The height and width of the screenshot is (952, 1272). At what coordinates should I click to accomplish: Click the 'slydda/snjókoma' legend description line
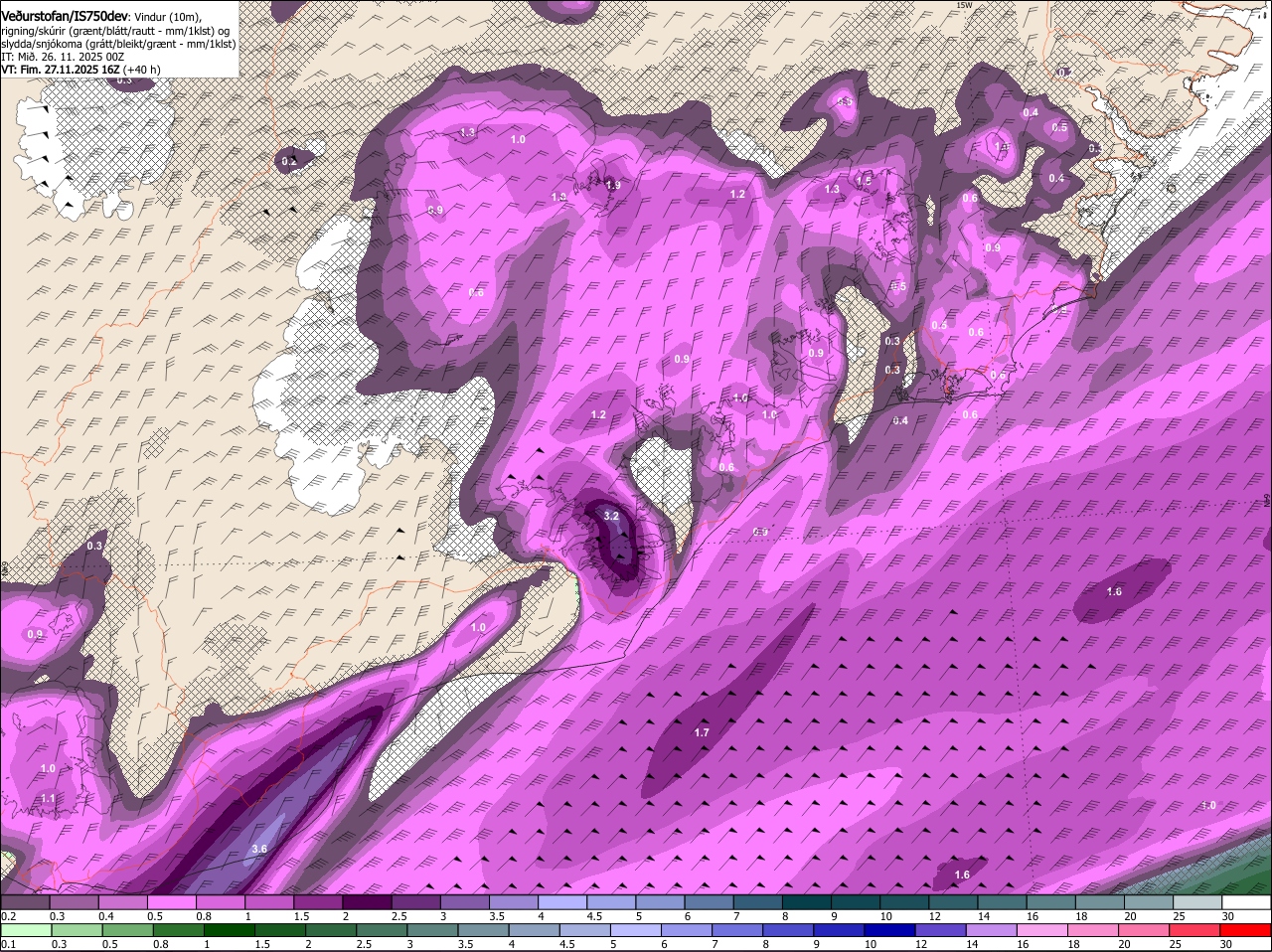pyautogui.click(x=118, y=44)
